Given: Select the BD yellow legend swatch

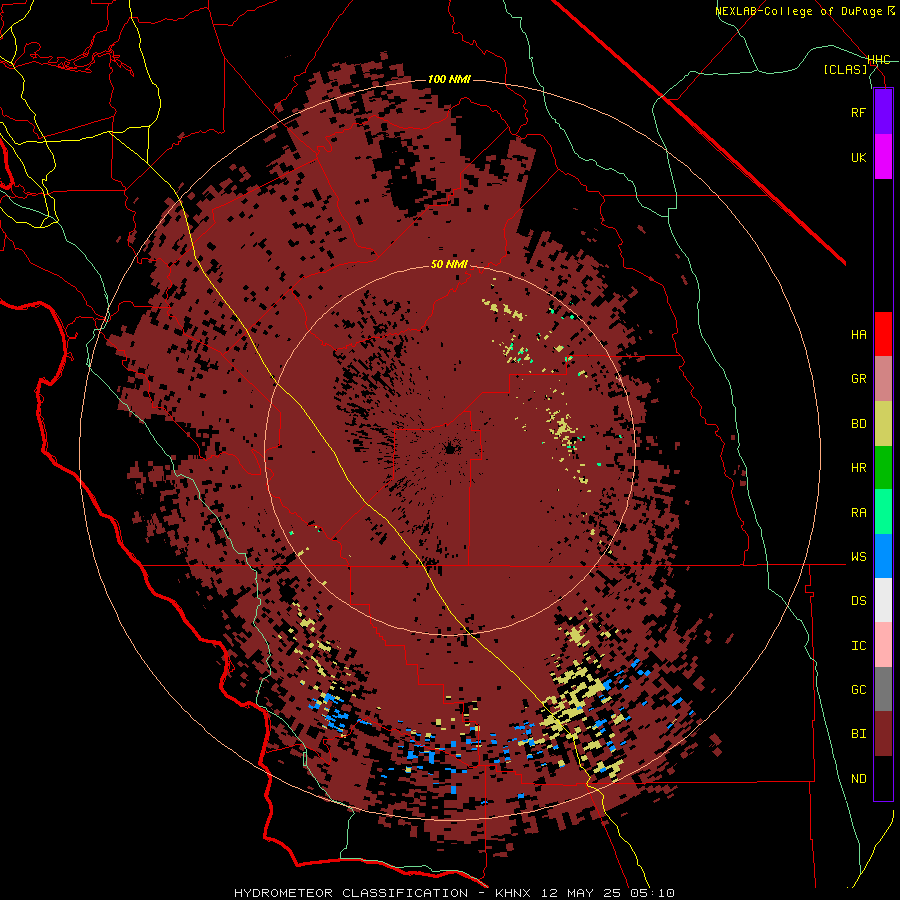Looking at the screenshot, I should [x=883, y=424].
